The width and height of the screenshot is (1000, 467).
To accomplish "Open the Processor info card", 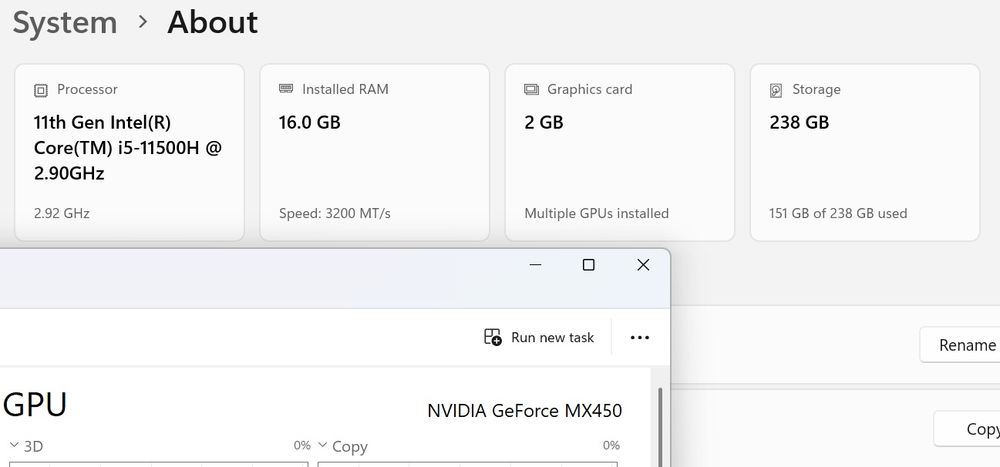I will pyautogui.click(x=129, y=152).
